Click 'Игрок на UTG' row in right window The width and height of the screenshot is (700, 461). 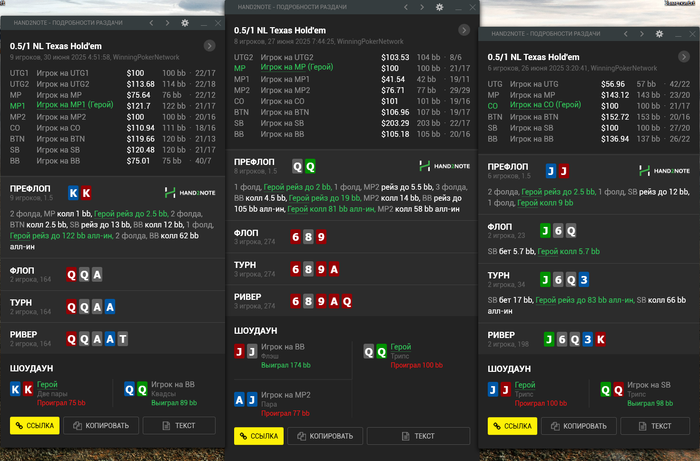point(589,84)
